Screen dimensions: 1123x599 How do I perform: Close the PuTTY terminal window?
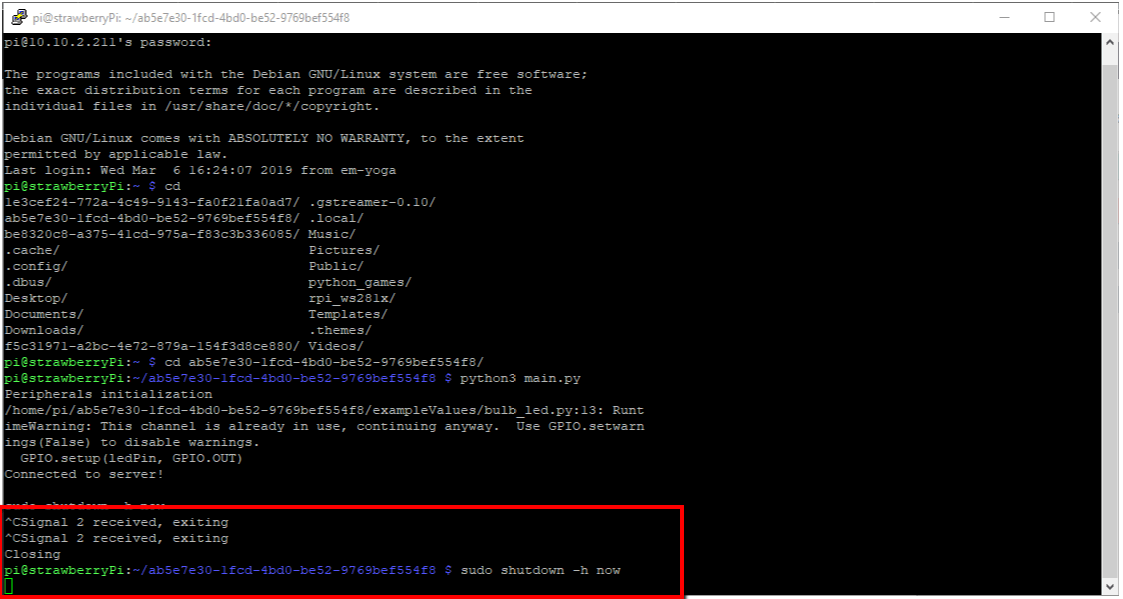(x=1095, y=17)
